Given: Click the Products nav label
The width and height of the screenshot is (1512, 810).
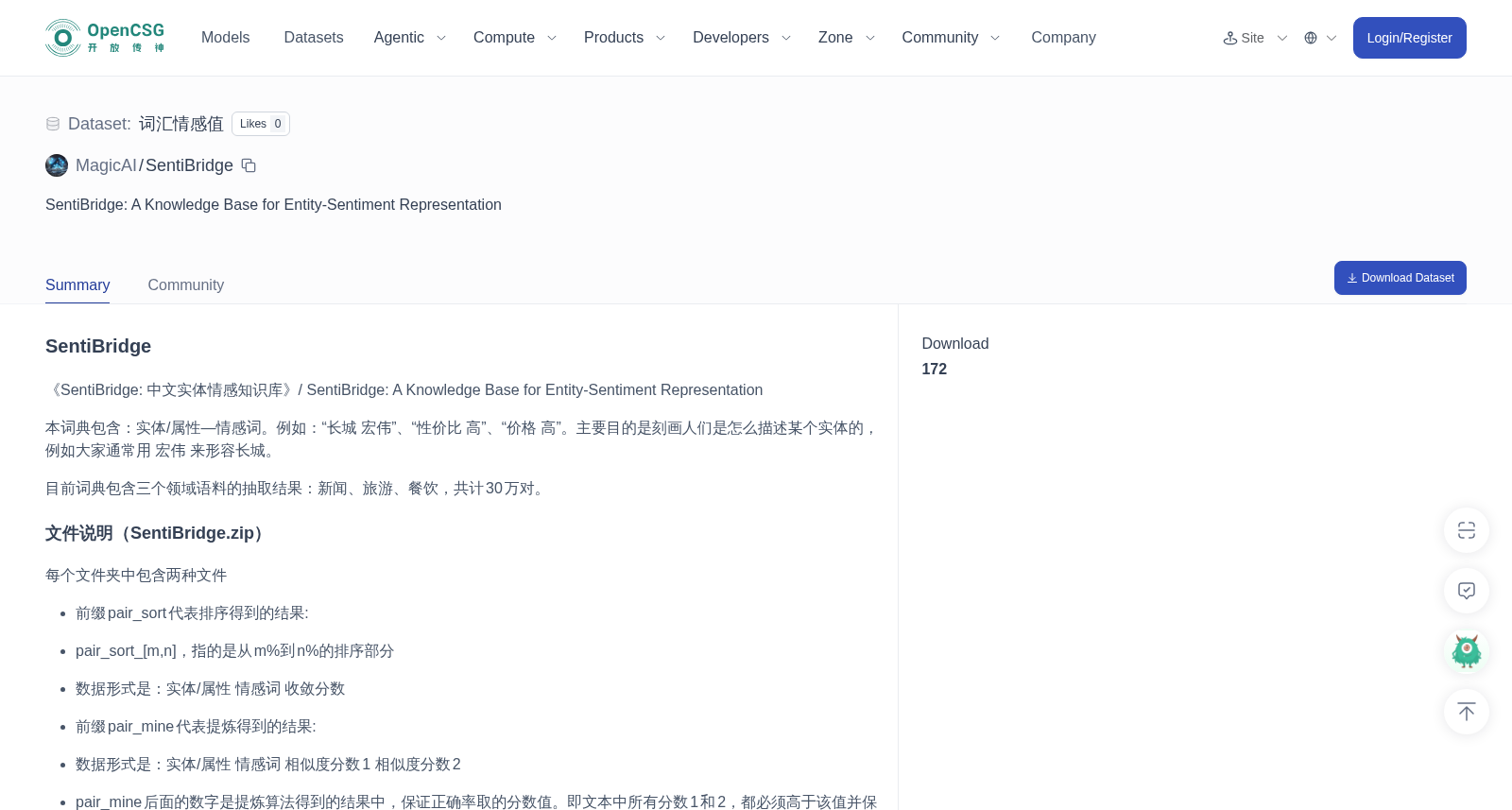Looking at the screenshot, I should (613, 38).
